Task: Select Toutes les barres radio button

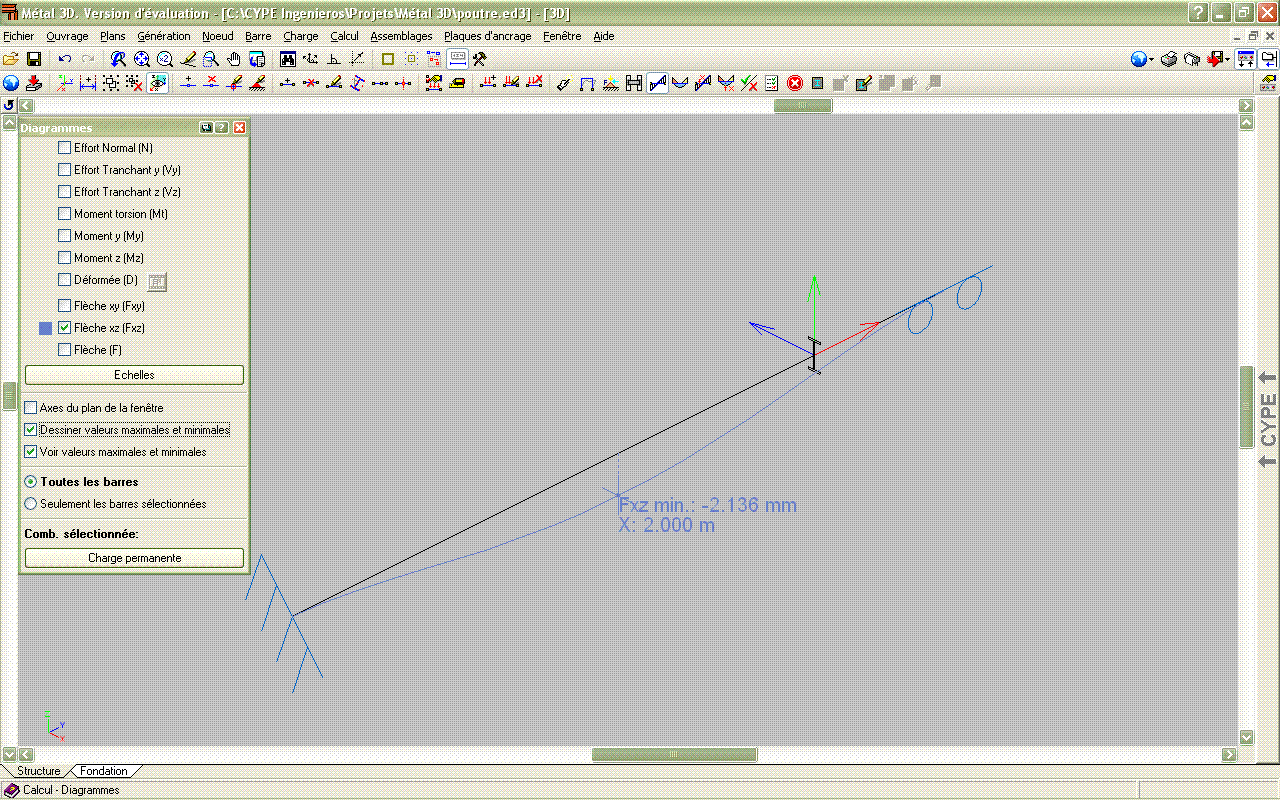Action: point(31,482)
